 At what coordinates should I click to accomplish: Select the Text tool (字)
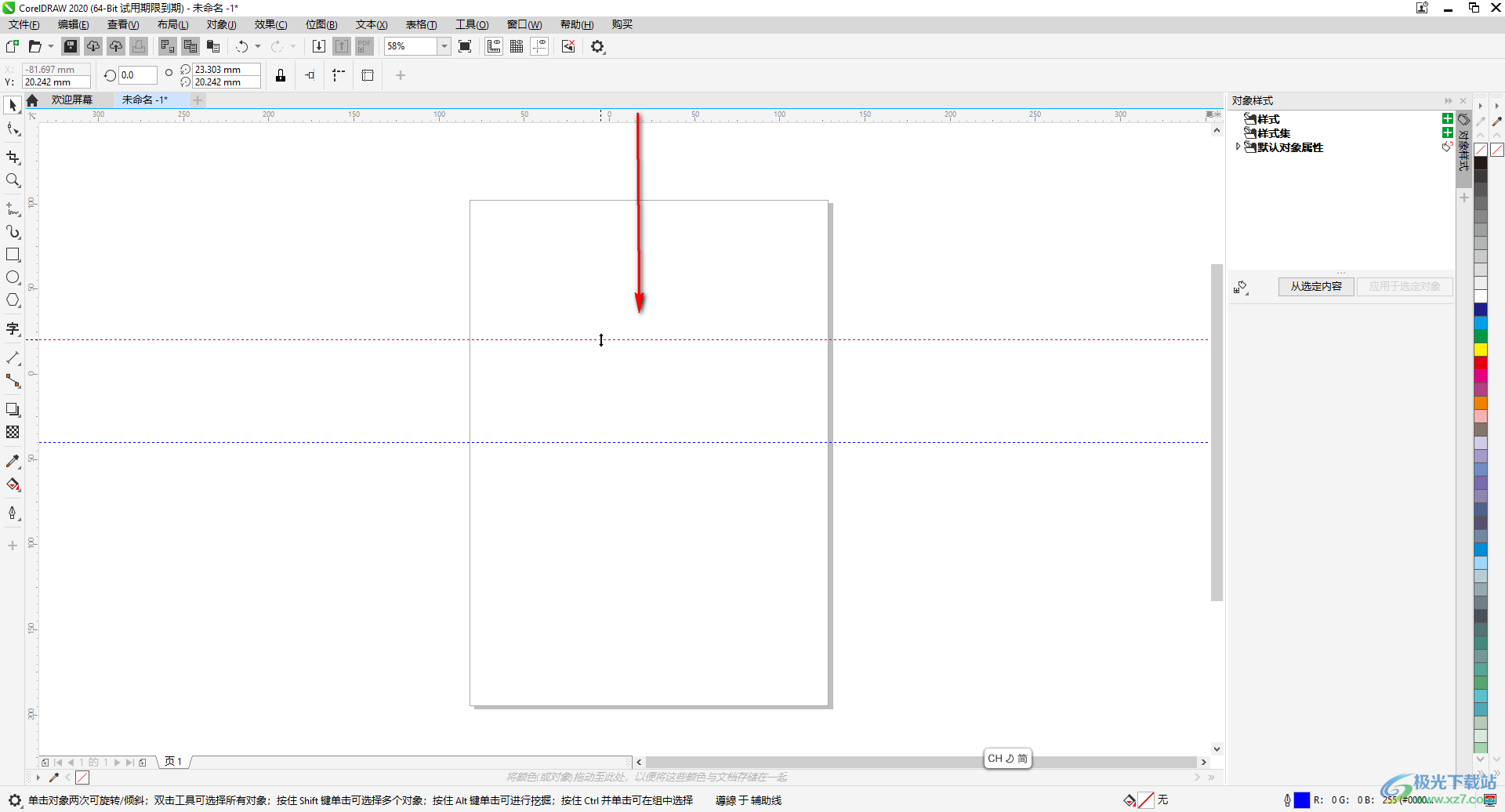13,329
